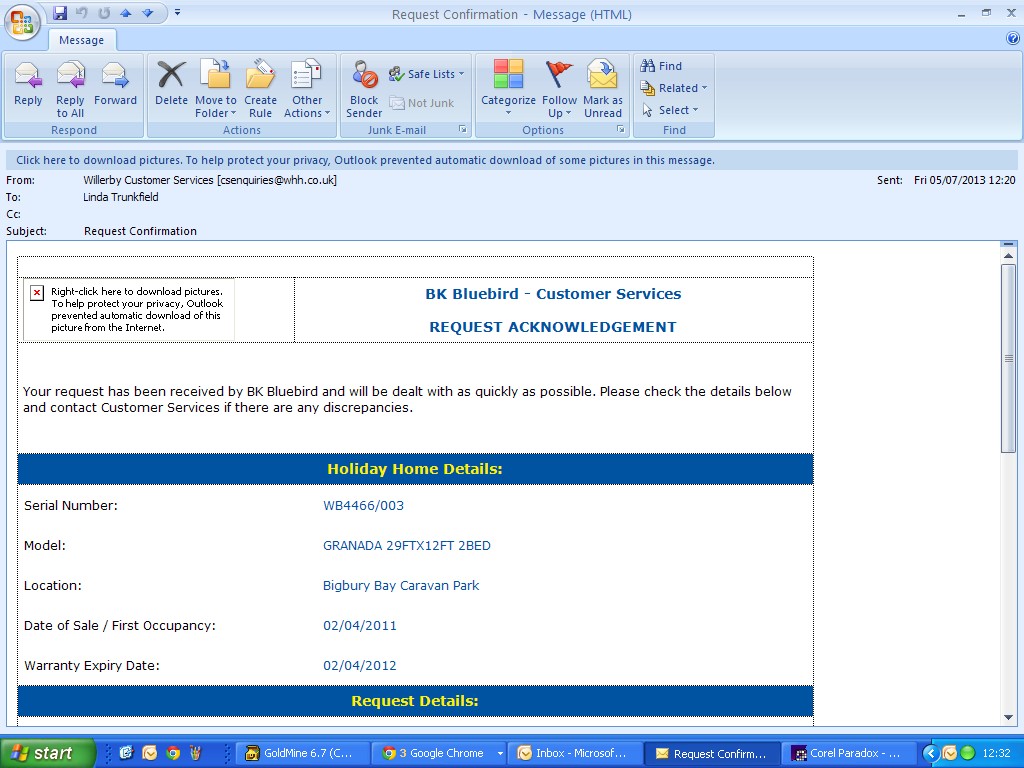Mark message as Unread
Image resolution: width=1024 pixels, height=768 pixels.
(x=603, y=89)
